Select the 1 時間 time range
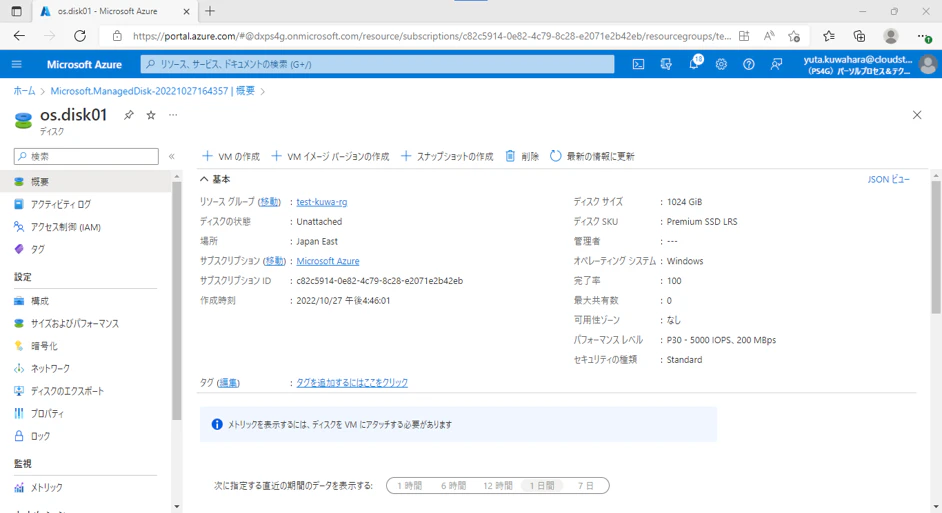This screenshot has height=513, width=942. click(409, 485)
